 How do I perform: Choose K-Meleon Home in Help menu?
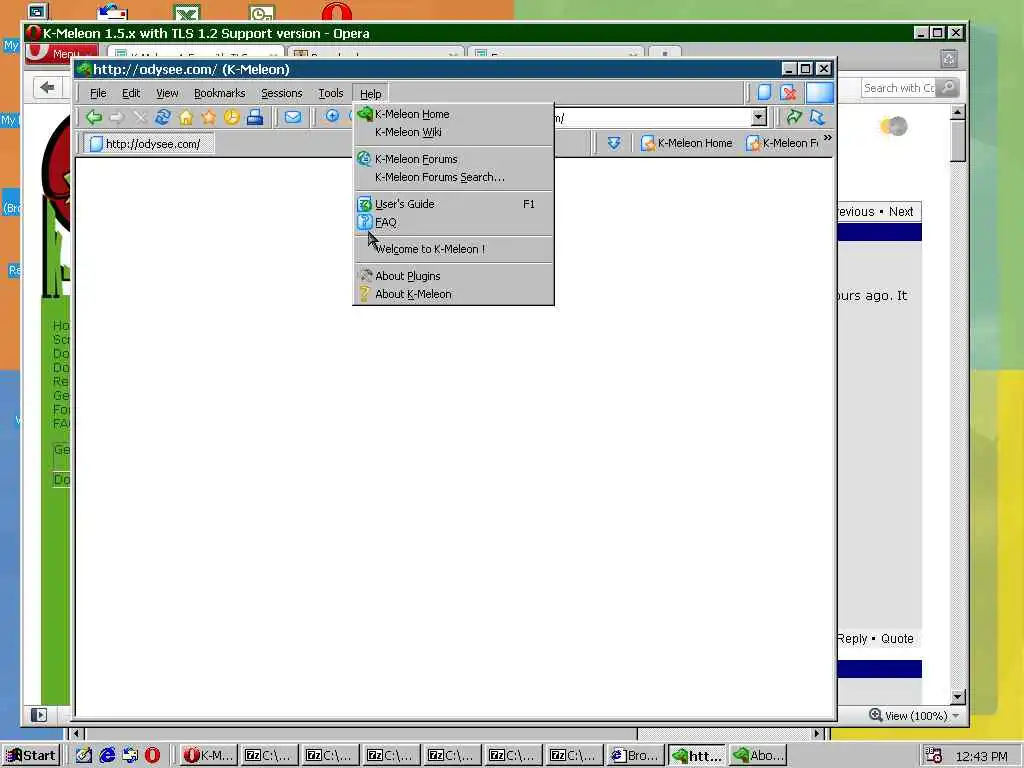pos(454,114)
